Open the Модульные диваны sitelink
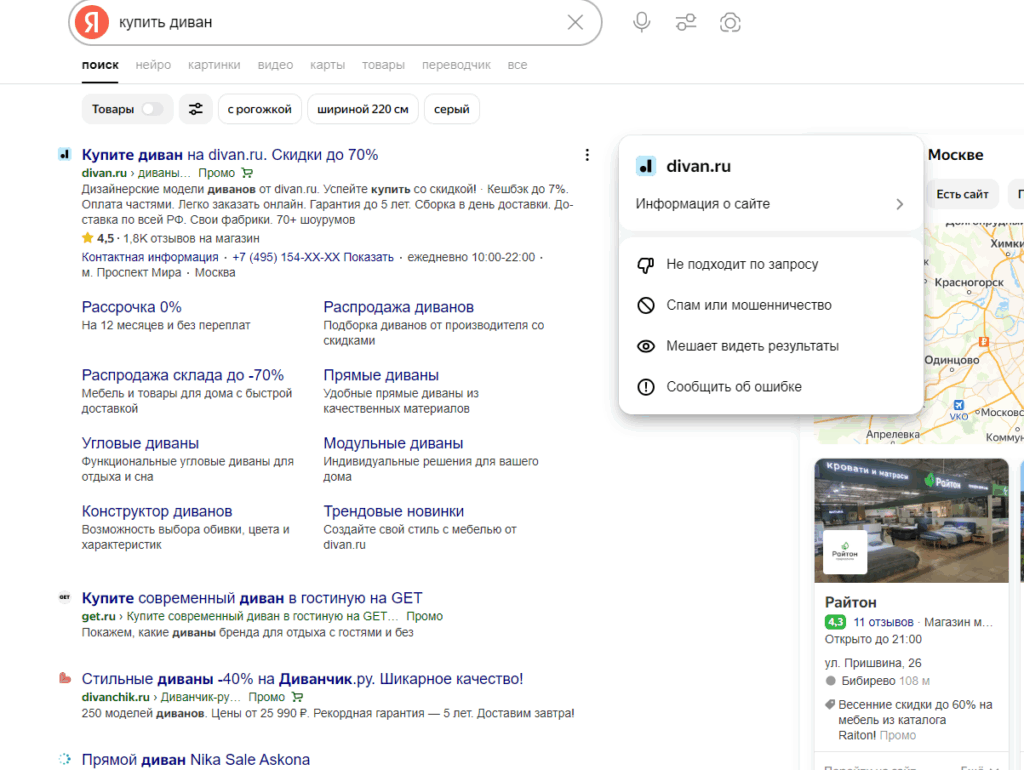The image size is (1024, 770). 393,443
